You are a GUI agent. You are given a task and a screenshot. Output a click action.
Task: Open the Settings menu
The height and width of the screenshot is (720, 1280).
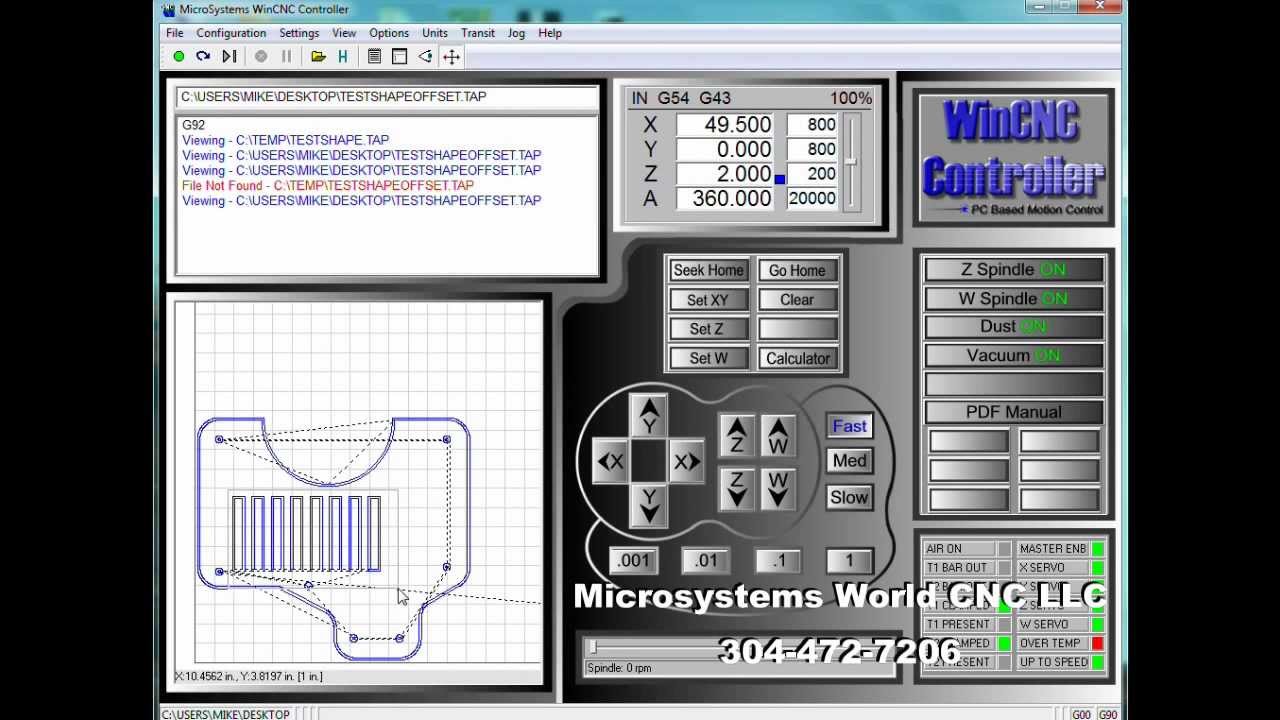tap(299, 33)
